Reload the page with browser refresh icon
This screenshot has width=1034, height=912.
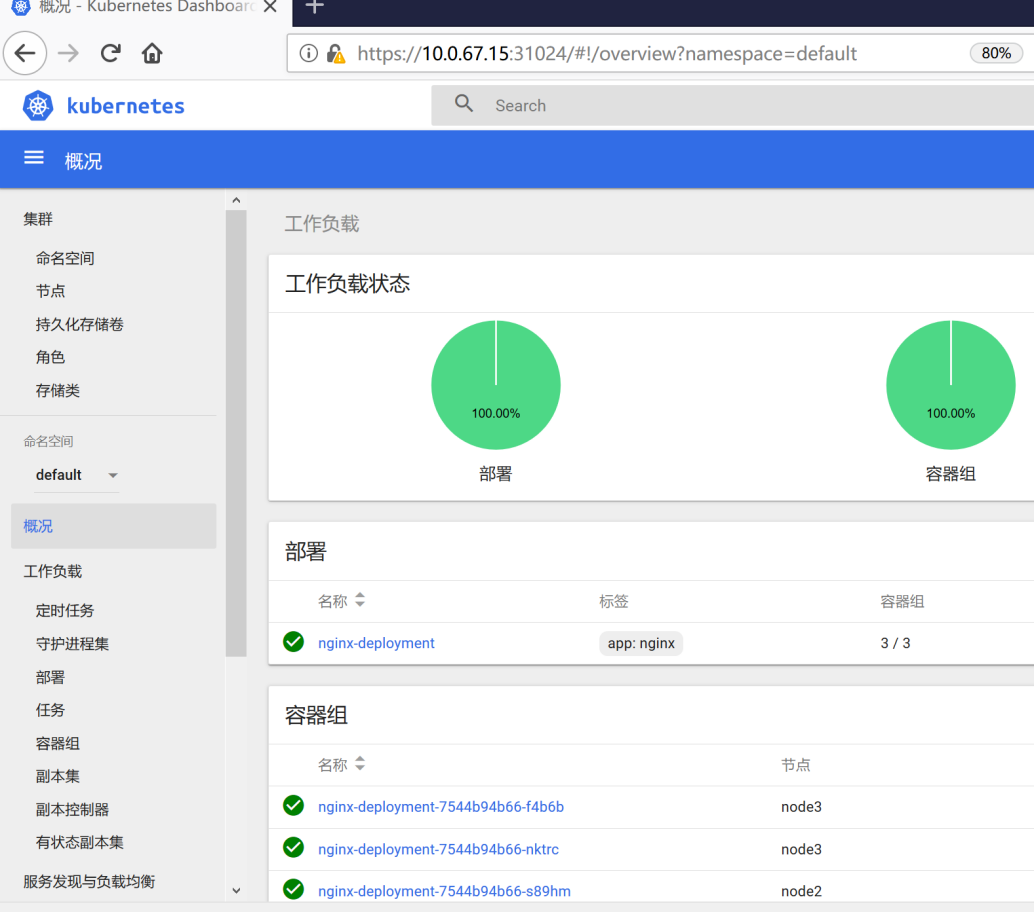click(111, 53)
